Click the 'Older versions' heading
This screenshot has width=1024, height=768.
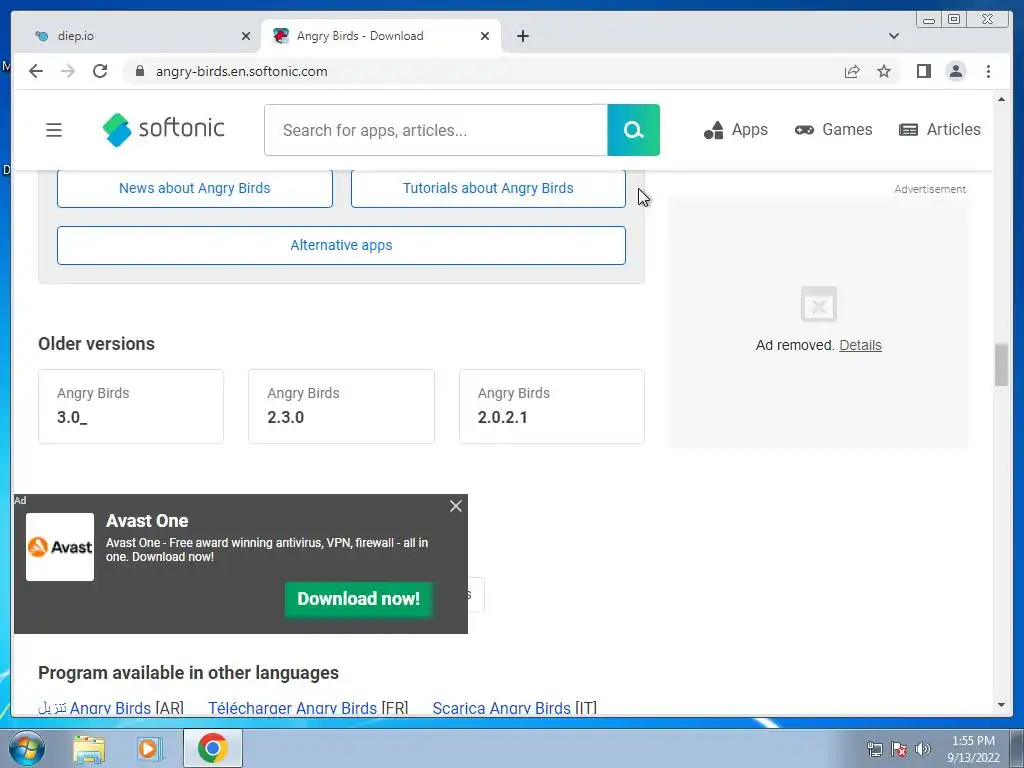tap(97, 344)
